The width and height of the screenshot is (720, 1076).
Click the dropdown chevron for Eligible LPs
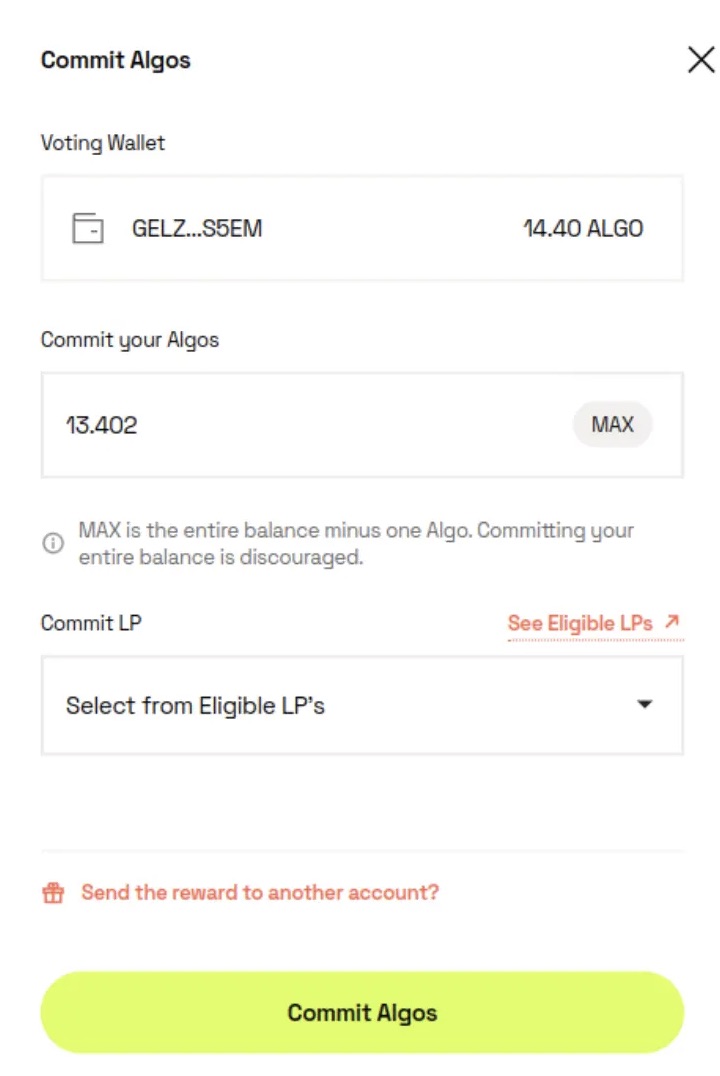click(645, 705)
